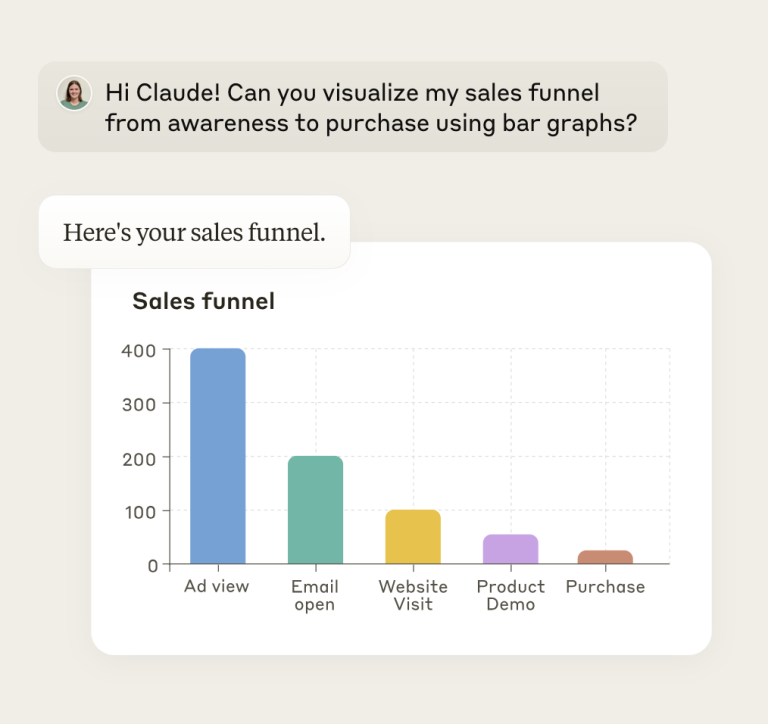Click the "Product Demo" axis label

[x=510, y=596]
